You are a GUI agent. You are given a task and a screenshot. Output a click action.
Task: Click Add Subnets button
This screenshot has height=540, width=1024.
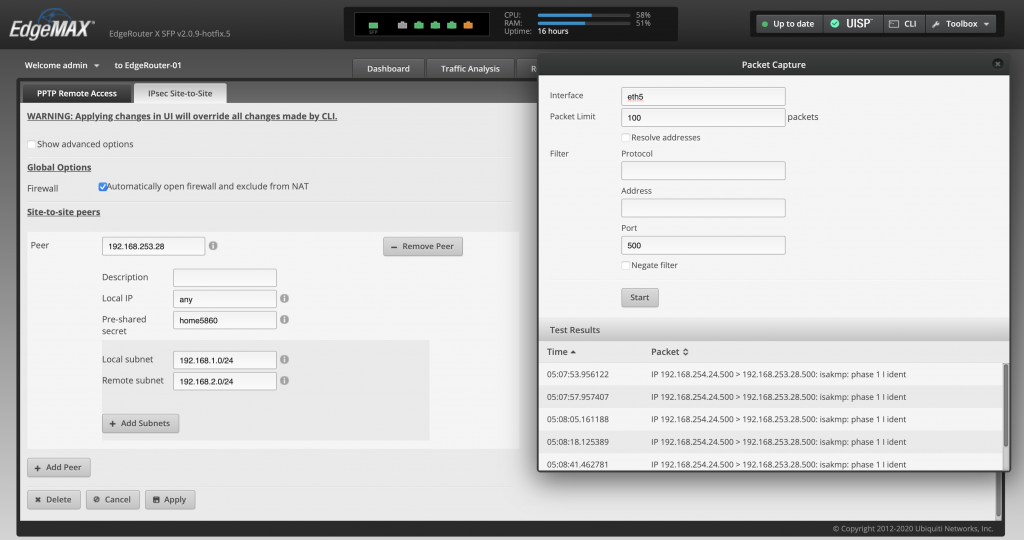(140, 423)
